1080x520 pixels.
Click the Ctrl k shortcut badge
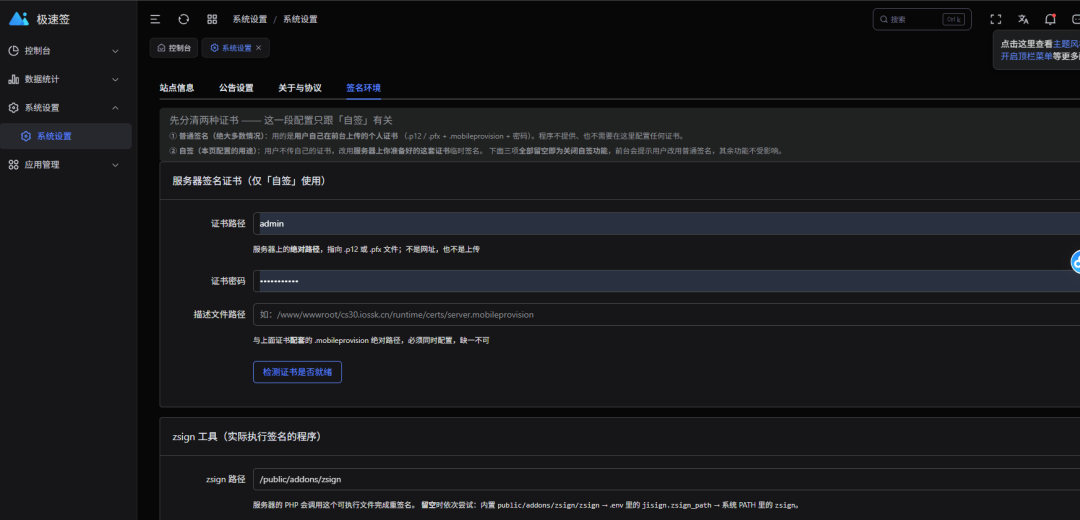pyautogui.click(x=955, y=19)
